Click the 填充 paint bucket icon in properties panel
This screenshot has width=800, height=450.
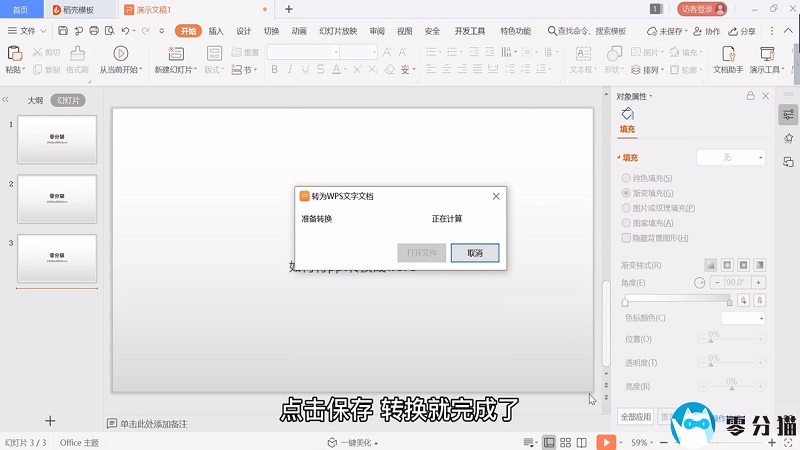627,115
